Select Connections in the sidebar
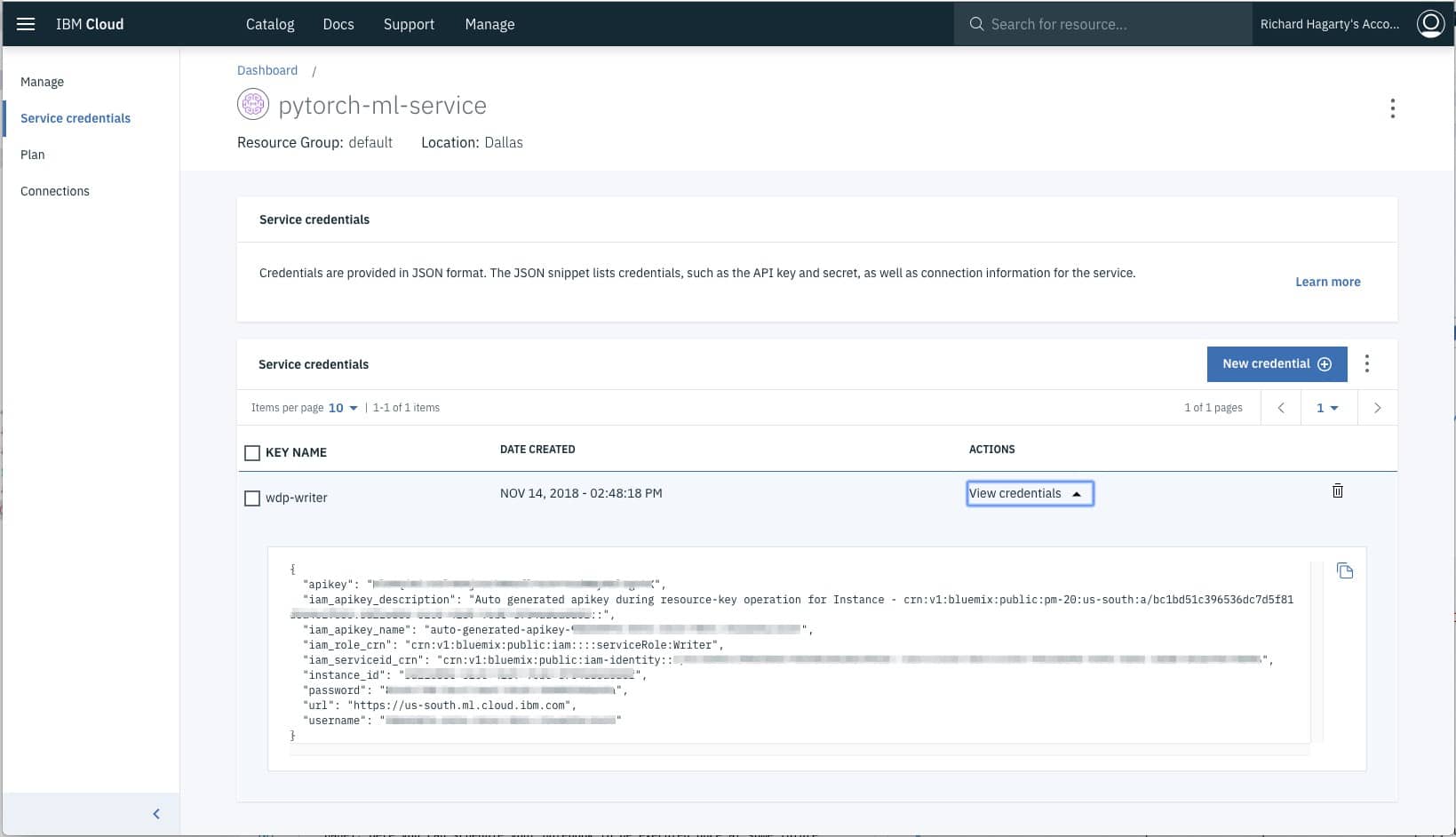Image resolution: width=1456 pixels, height=837 pixels. point(55,191)
